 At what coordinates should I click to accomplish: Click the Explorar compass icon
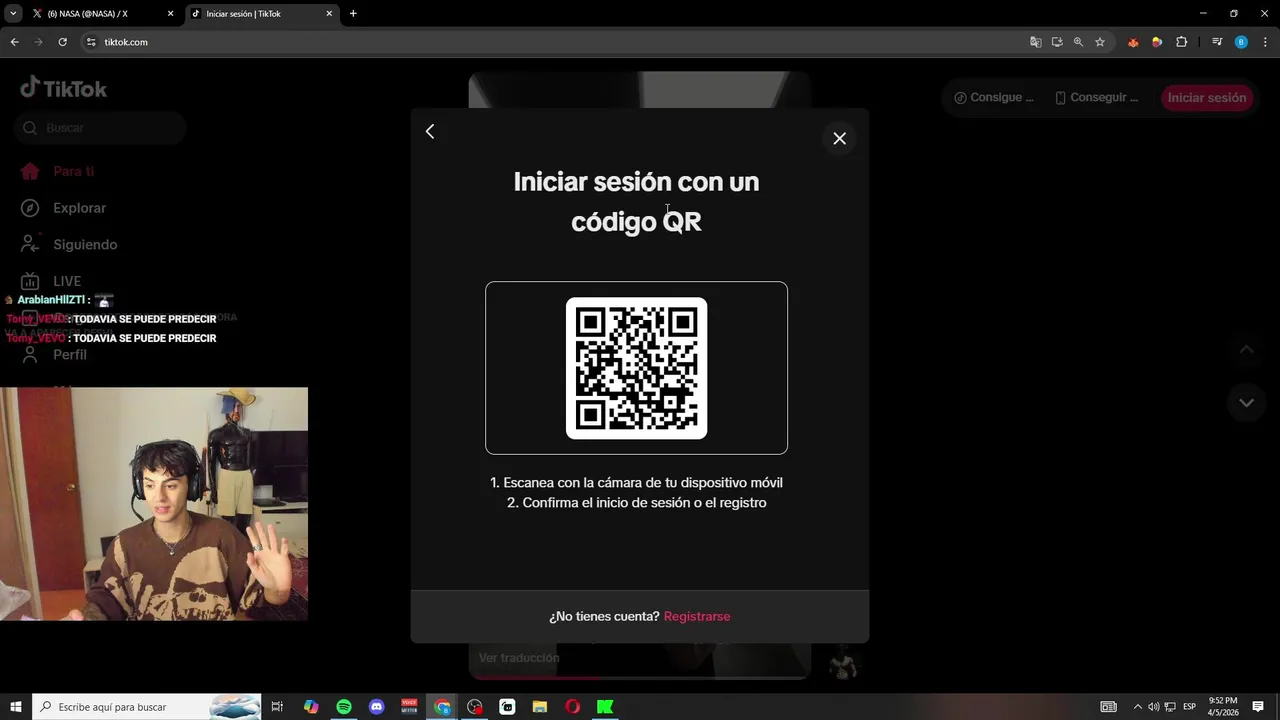point(30,208)
